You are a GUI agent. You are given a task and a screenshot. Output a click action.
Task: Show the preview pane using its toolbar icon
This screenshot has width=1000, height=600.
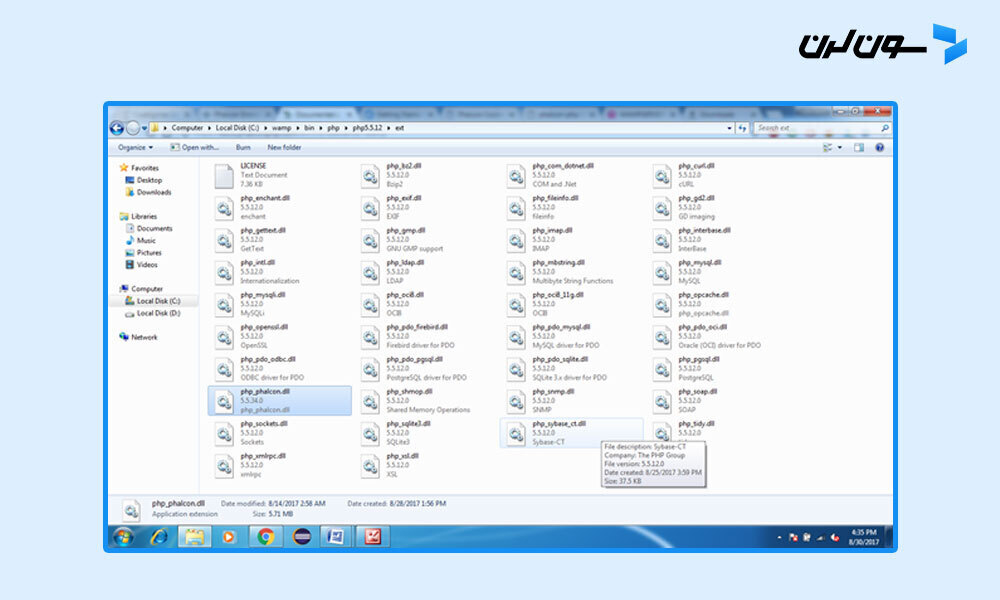859,147
